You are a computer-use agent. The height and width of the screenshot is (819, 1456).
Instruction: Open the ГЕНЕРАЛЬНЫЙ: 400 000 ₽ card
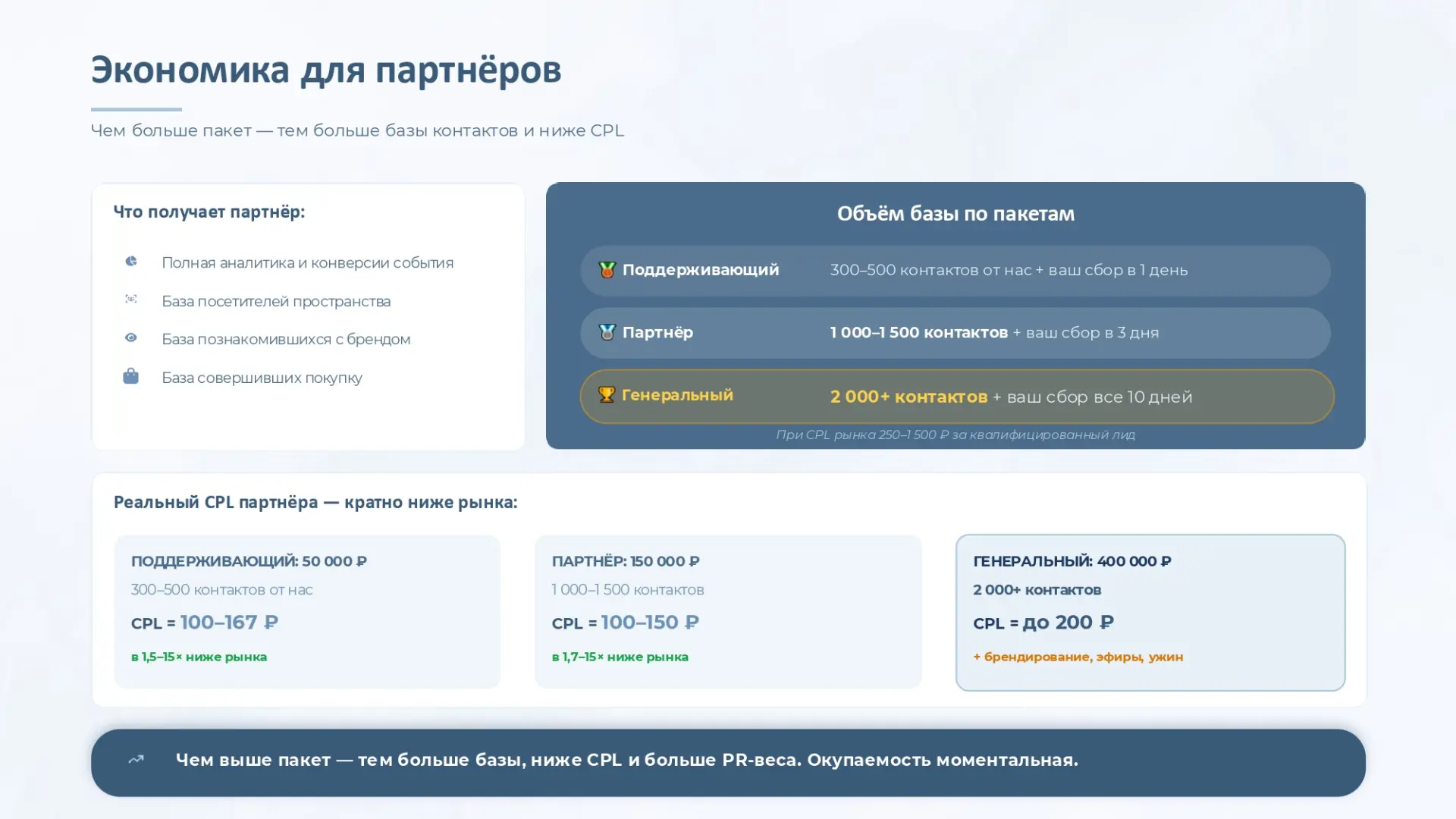point(1150,613)
